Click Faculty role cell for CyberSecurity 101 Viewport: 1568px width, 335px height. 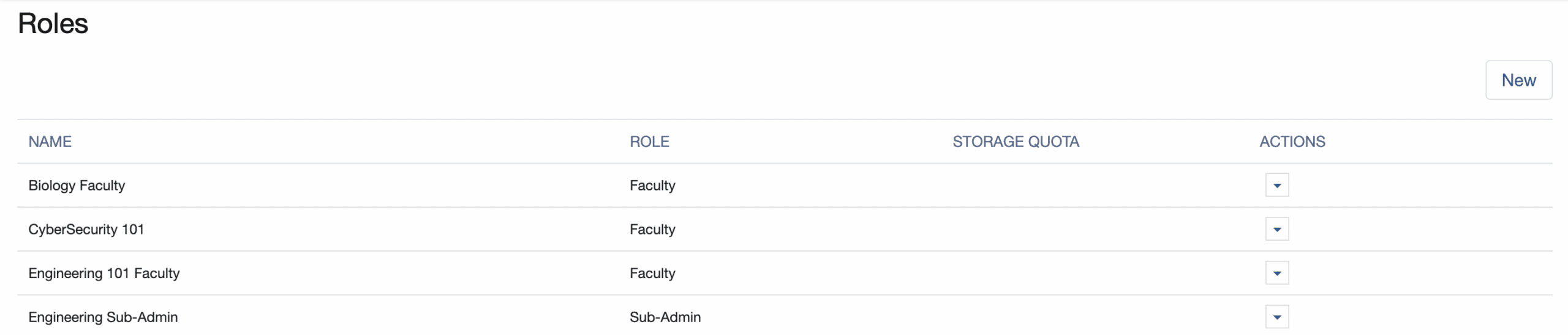(652, 230)
